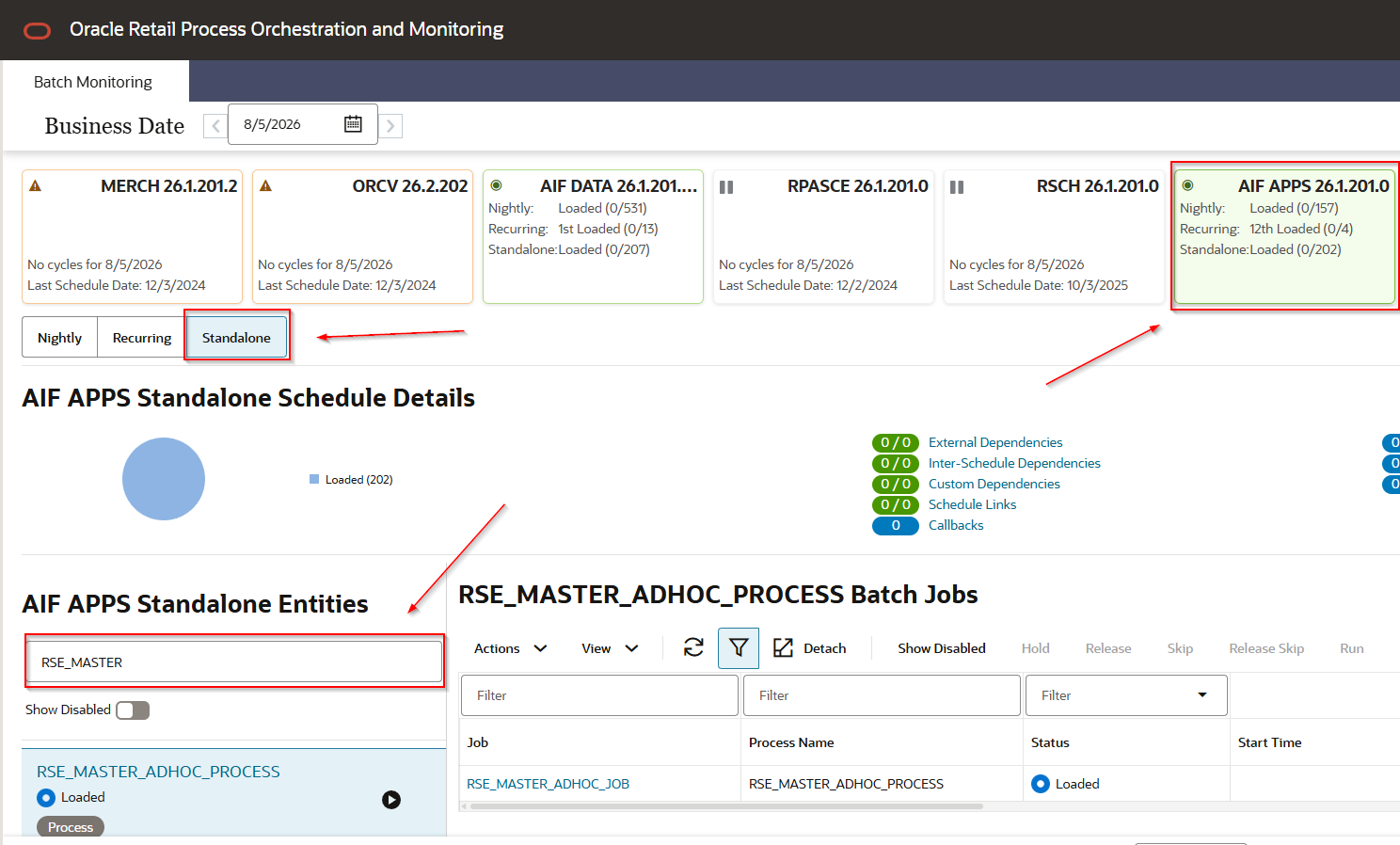Viewport: 1400px width, 845px height.
Task: Open Callbacks link
Action: coord(956,525)
